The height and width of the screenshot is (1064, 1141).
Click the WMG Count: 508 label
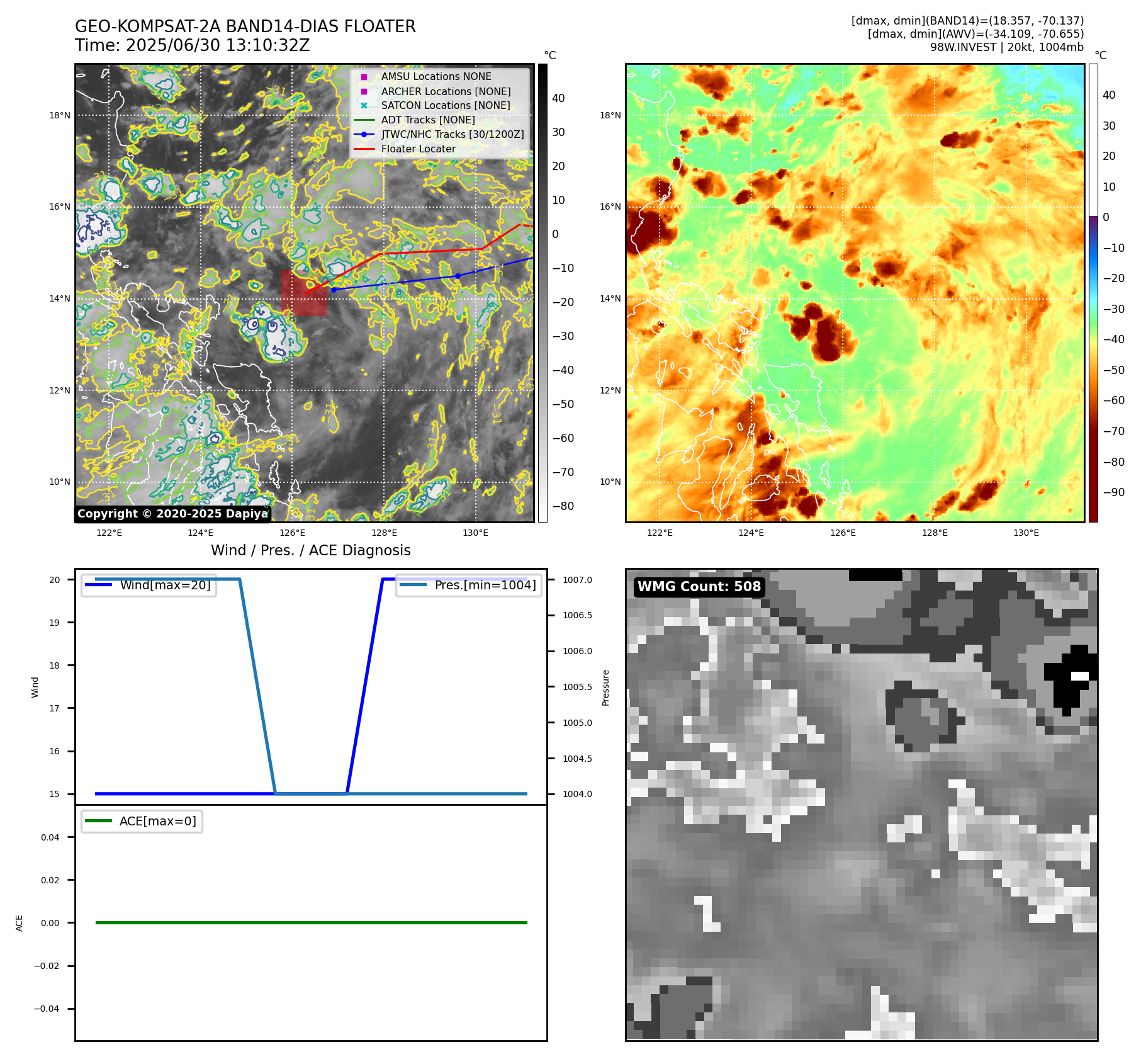click(x=699, y=587)
